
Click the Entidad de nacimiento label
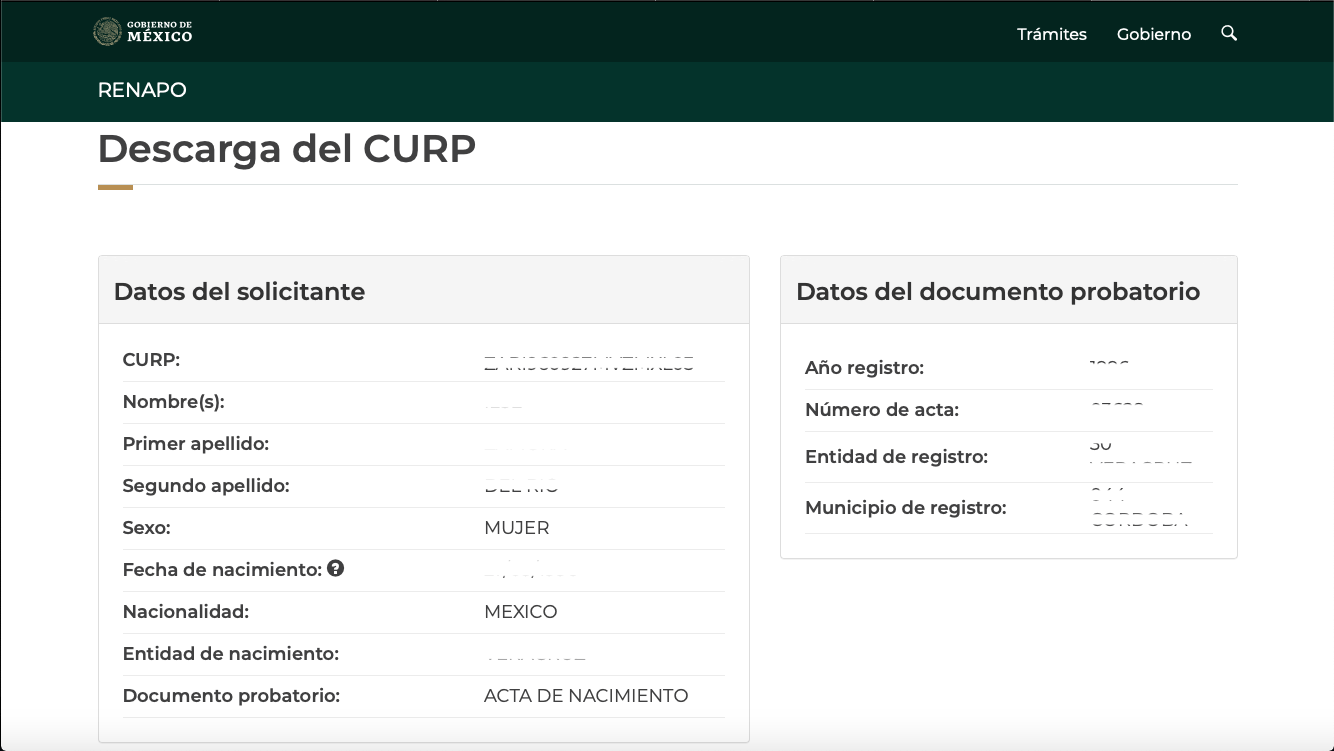pos(230,654)
